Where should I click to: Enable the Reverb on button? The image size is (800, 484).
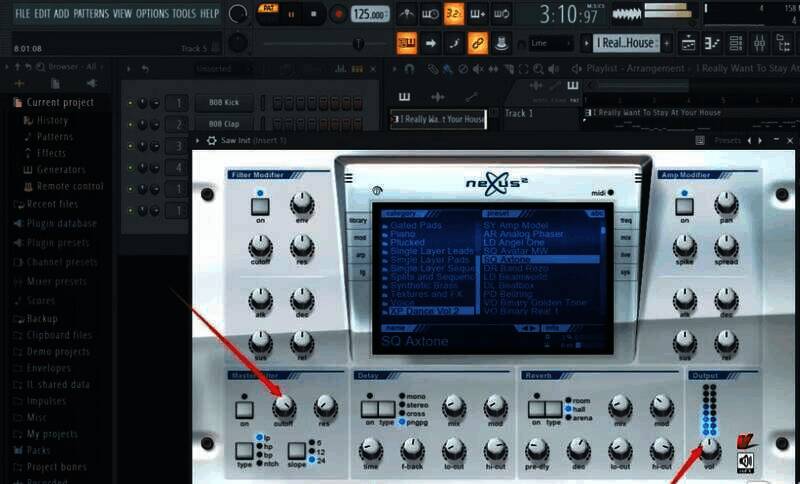tap(536, 409)
